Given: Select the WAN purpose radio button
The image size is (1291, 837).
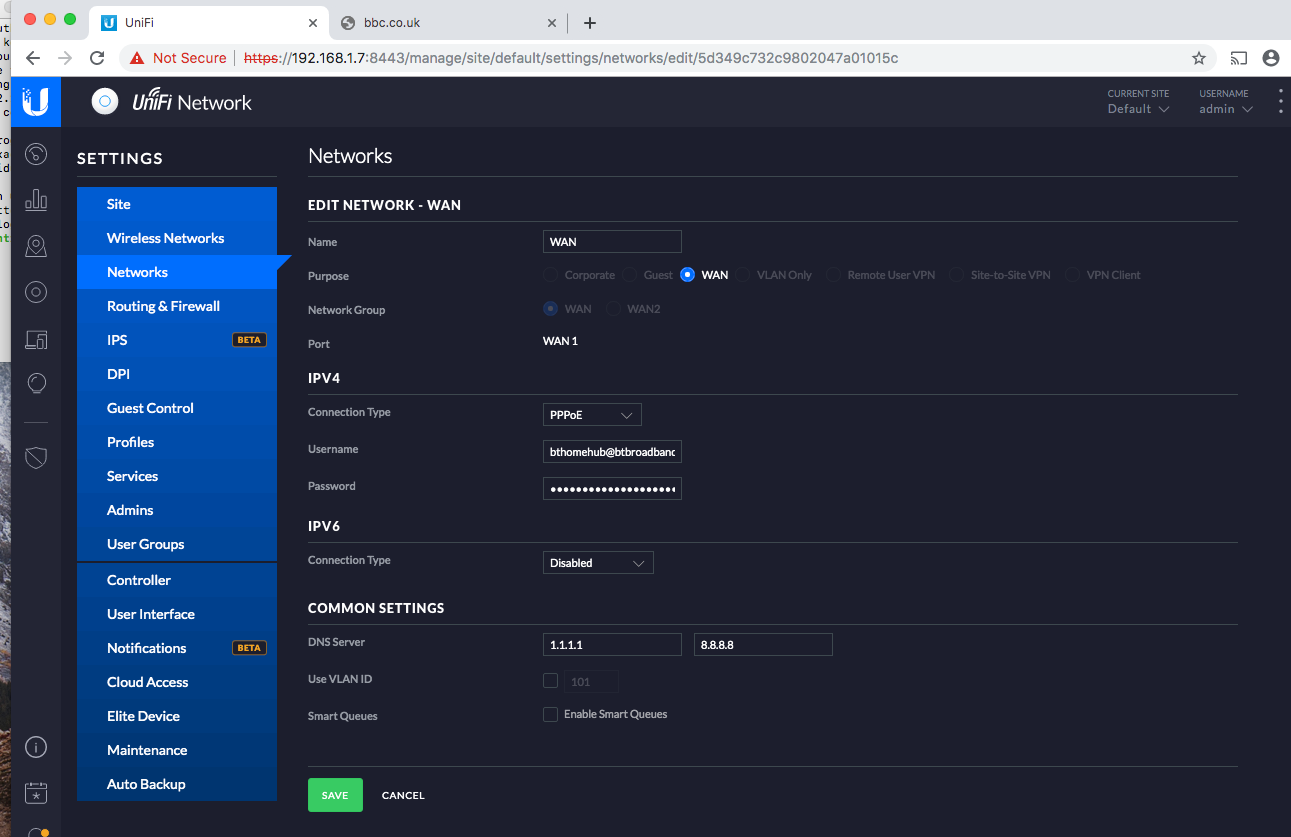Looking at the screenshot, I should click(x=687, y=275).
